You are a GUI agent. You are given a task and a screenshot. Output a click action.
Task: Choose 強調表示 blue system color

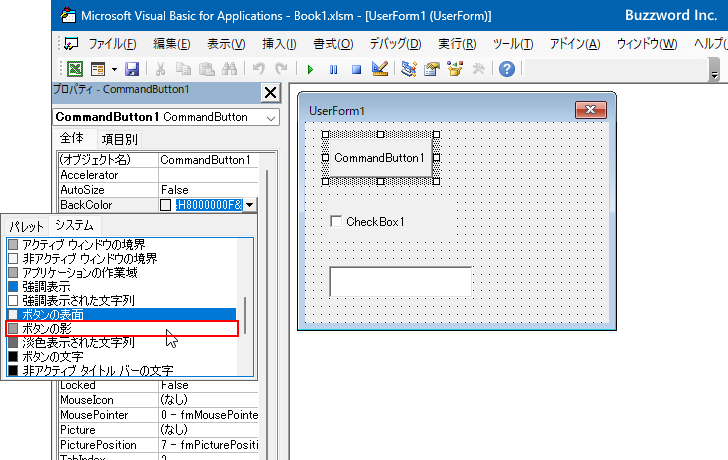(x=122, y=286)
